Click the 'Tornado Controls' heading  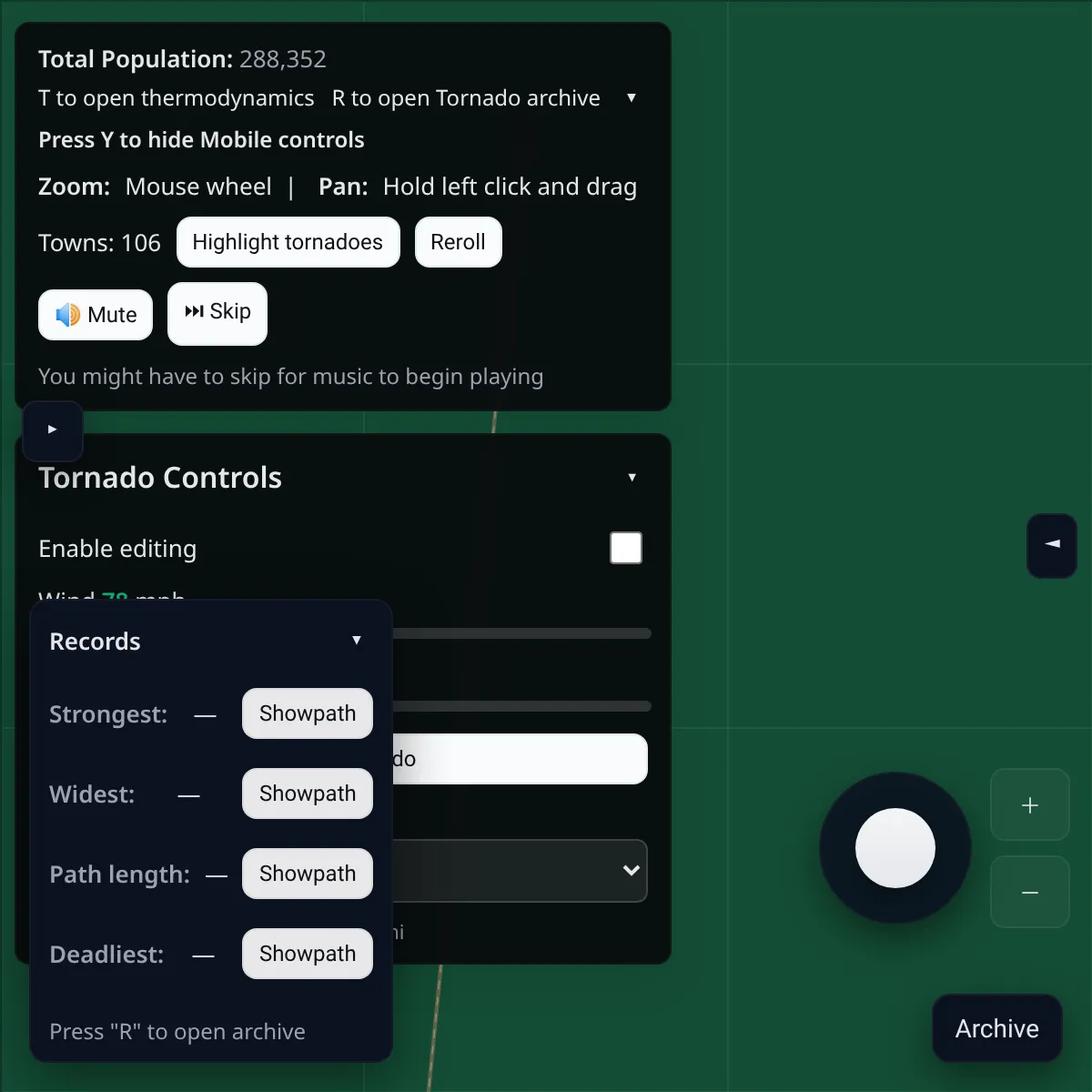[160, 478]
